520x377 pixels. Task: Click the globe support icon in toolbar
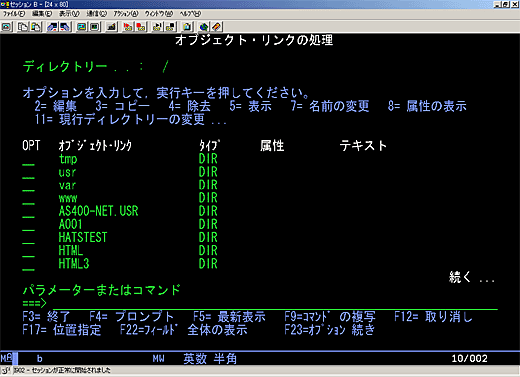pos(204,27)
